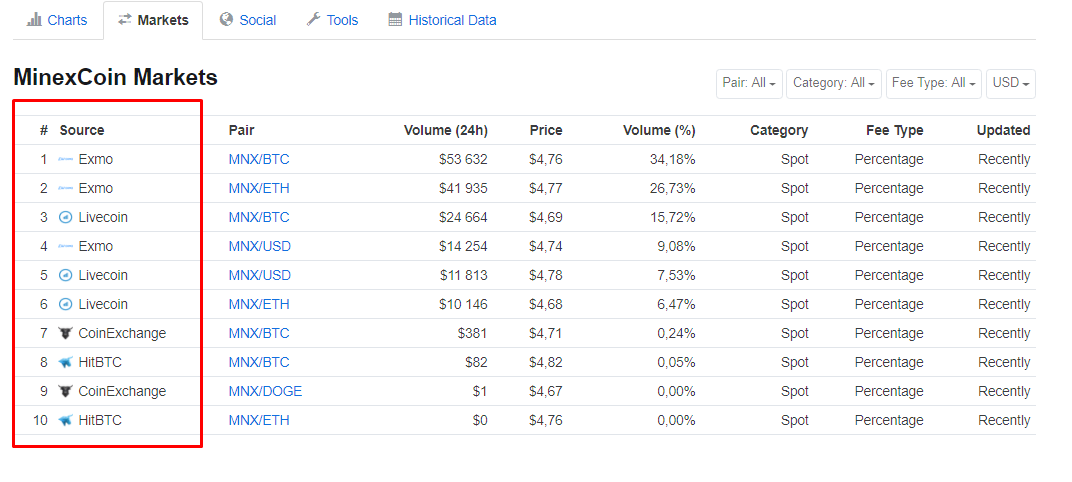
Task: Click the wrench icon on Tools tab
Action: pyautogui.click(x=313, y=20)
